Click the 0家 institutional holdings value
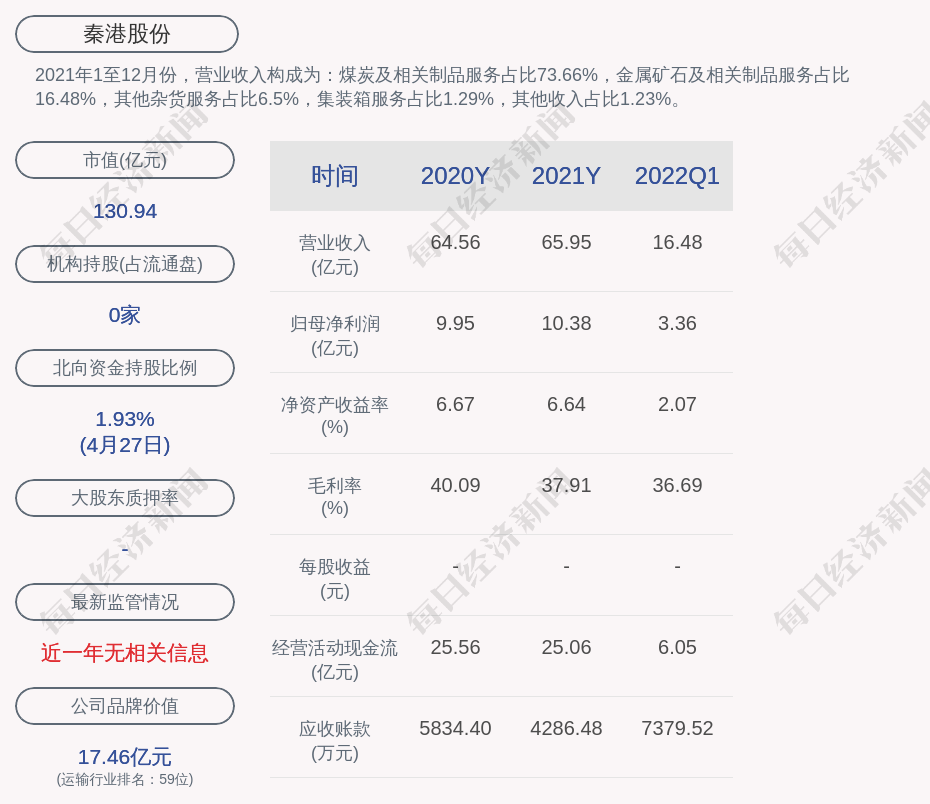930x804 pixels. [x=125, y=315]
